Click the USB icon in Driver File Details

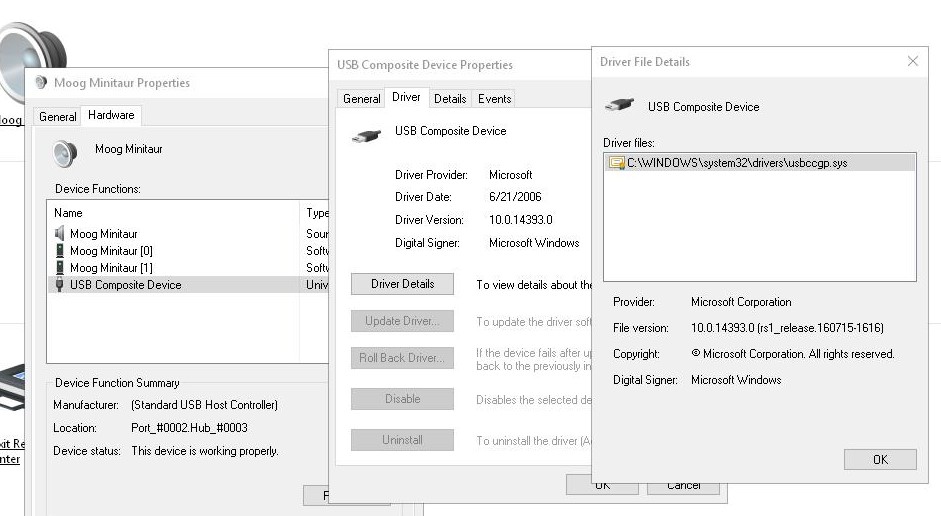[x=619, y=106]
